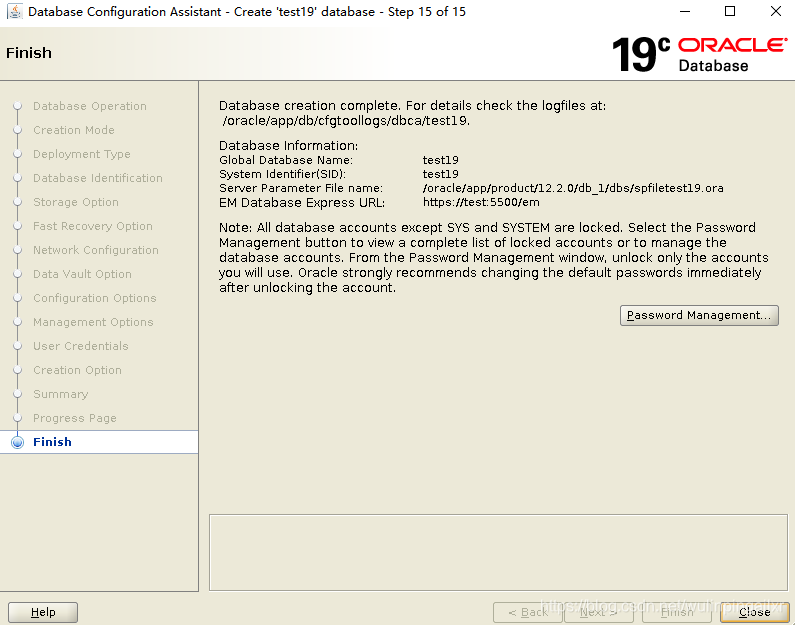Select Data Vault Option step

(x=82, y=274)
